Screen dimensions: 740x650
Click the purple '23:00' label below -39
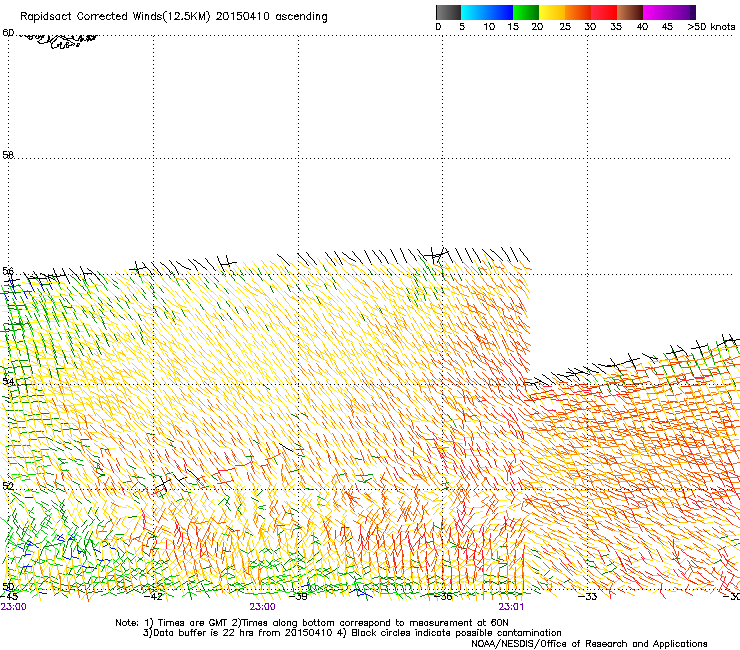coord(262,607)
